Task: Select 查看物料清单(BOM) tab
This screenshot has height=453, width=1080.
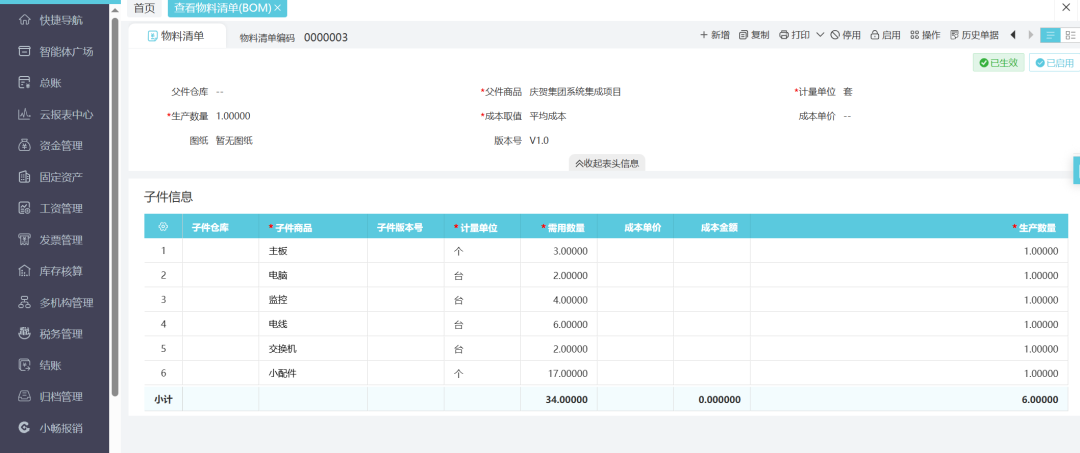Action: [222, 8]
